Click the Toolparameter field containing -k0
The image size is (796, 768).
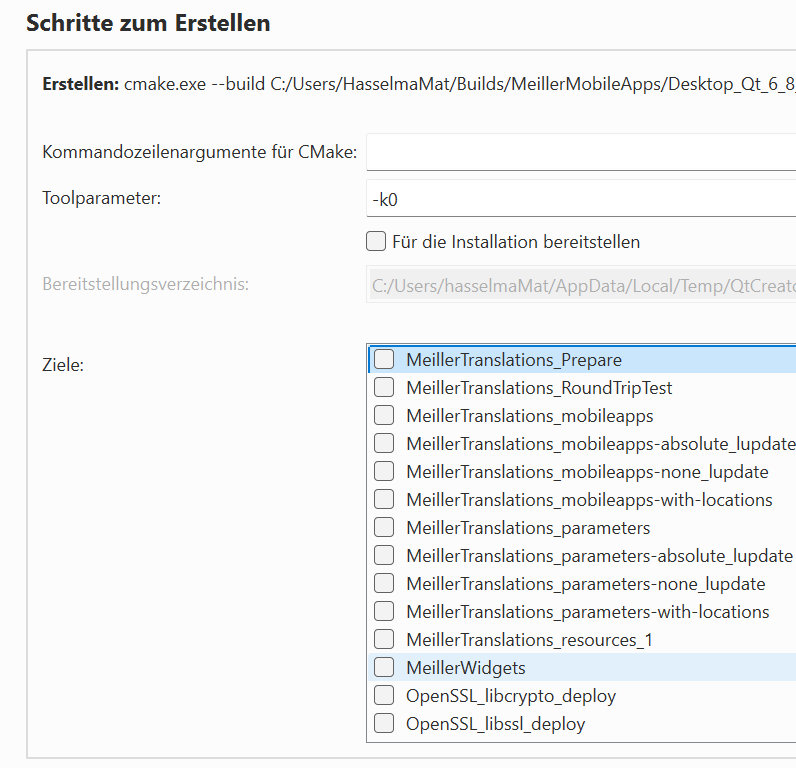[x=580, y=199]
